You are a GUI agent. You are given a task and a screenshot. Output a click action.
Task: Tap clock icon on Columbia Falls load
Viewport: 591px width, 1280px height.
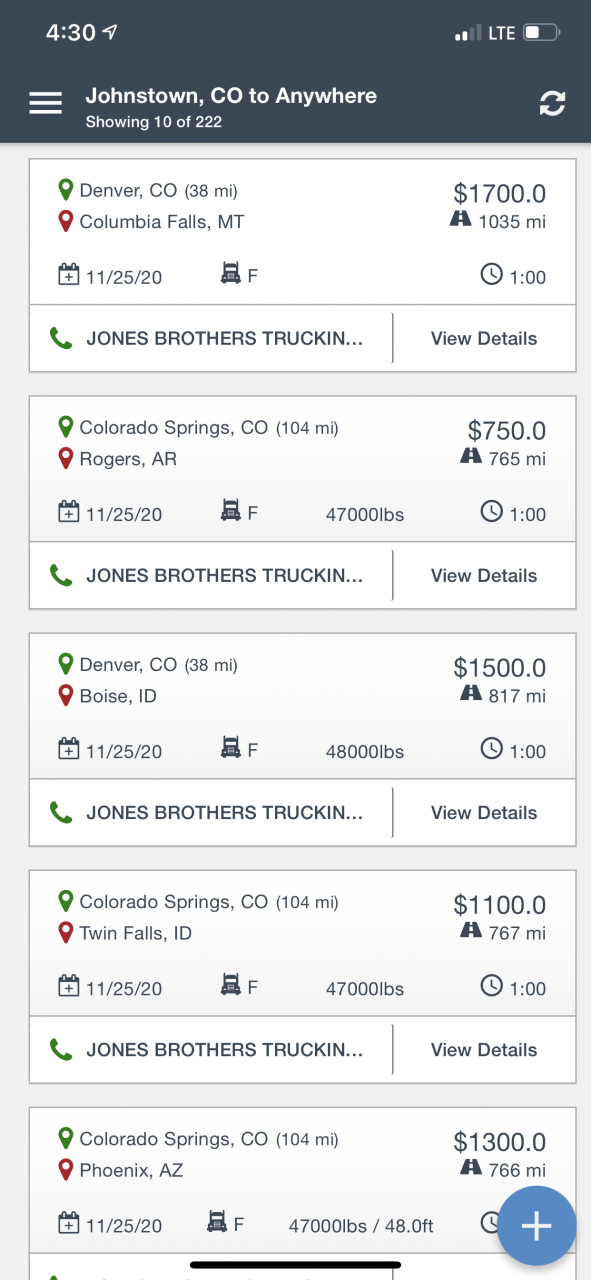[x=491, y=276]
